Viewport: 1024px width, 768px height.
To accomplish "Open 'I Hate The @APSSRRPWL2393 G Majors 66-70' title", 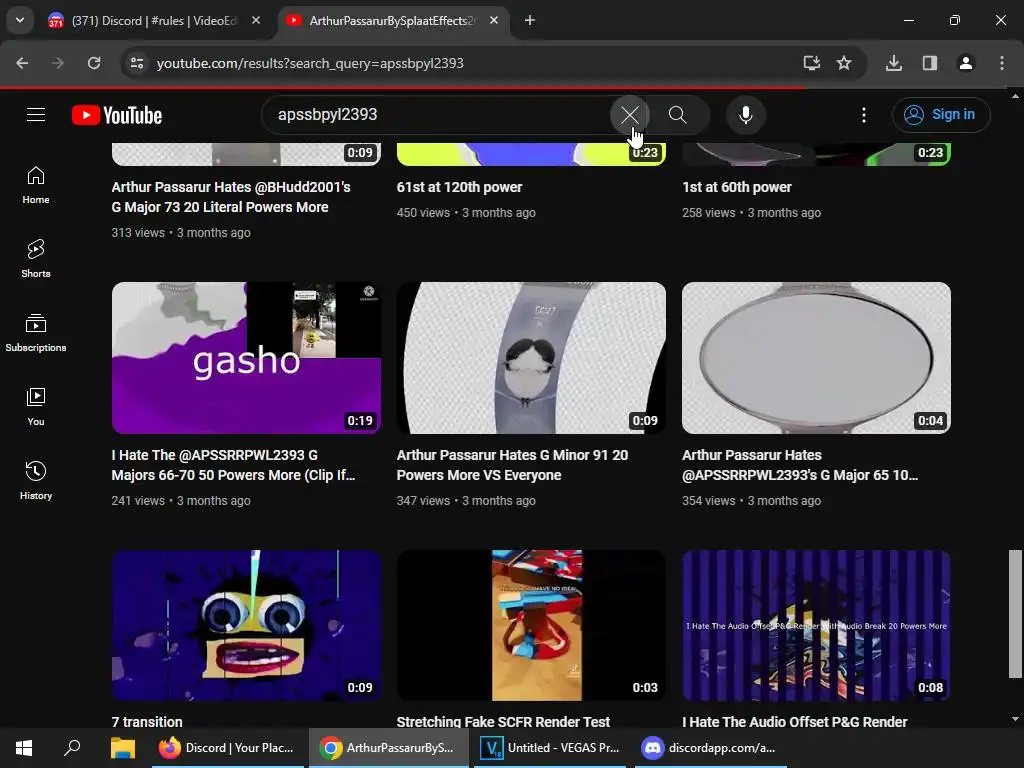I will [x=233, y=465].
